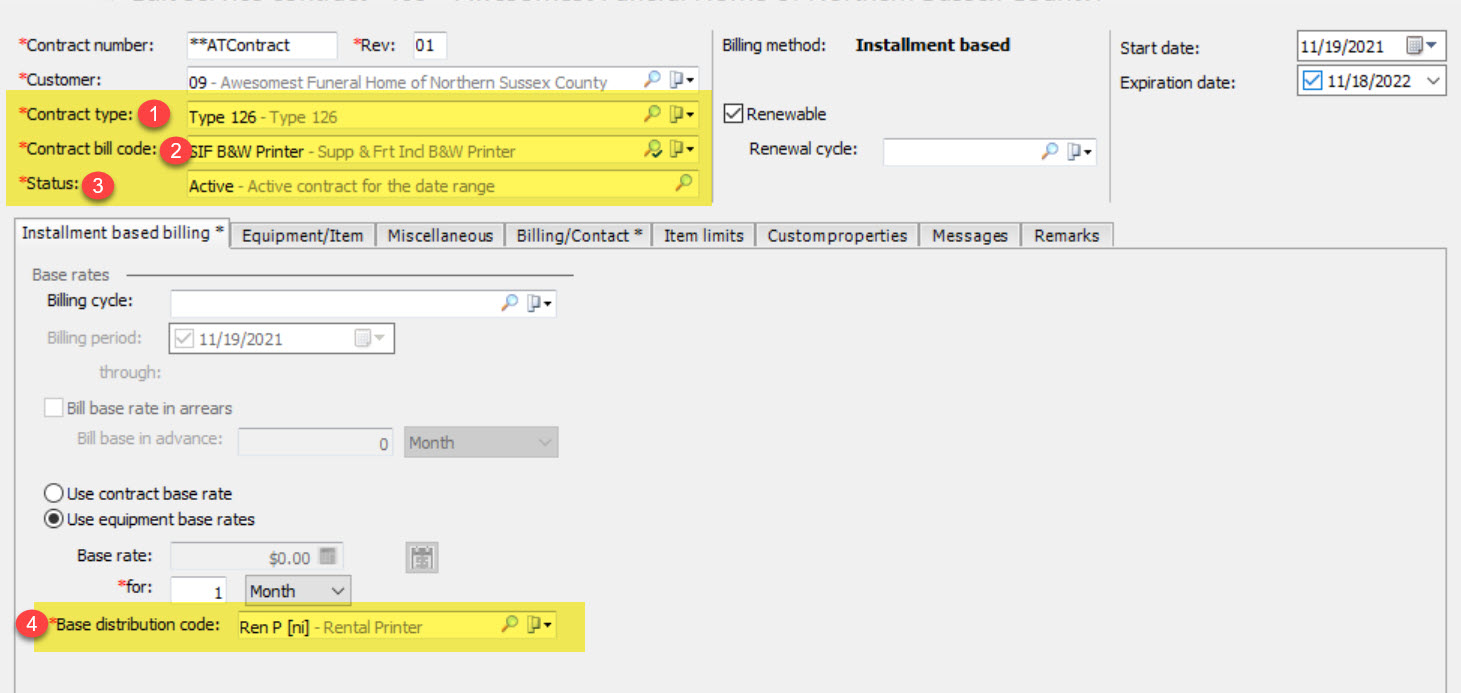The width and height of the screenshot is (1461, 693).
Task: Uncheck the Renewable checkbox
Action: [734, 113]
